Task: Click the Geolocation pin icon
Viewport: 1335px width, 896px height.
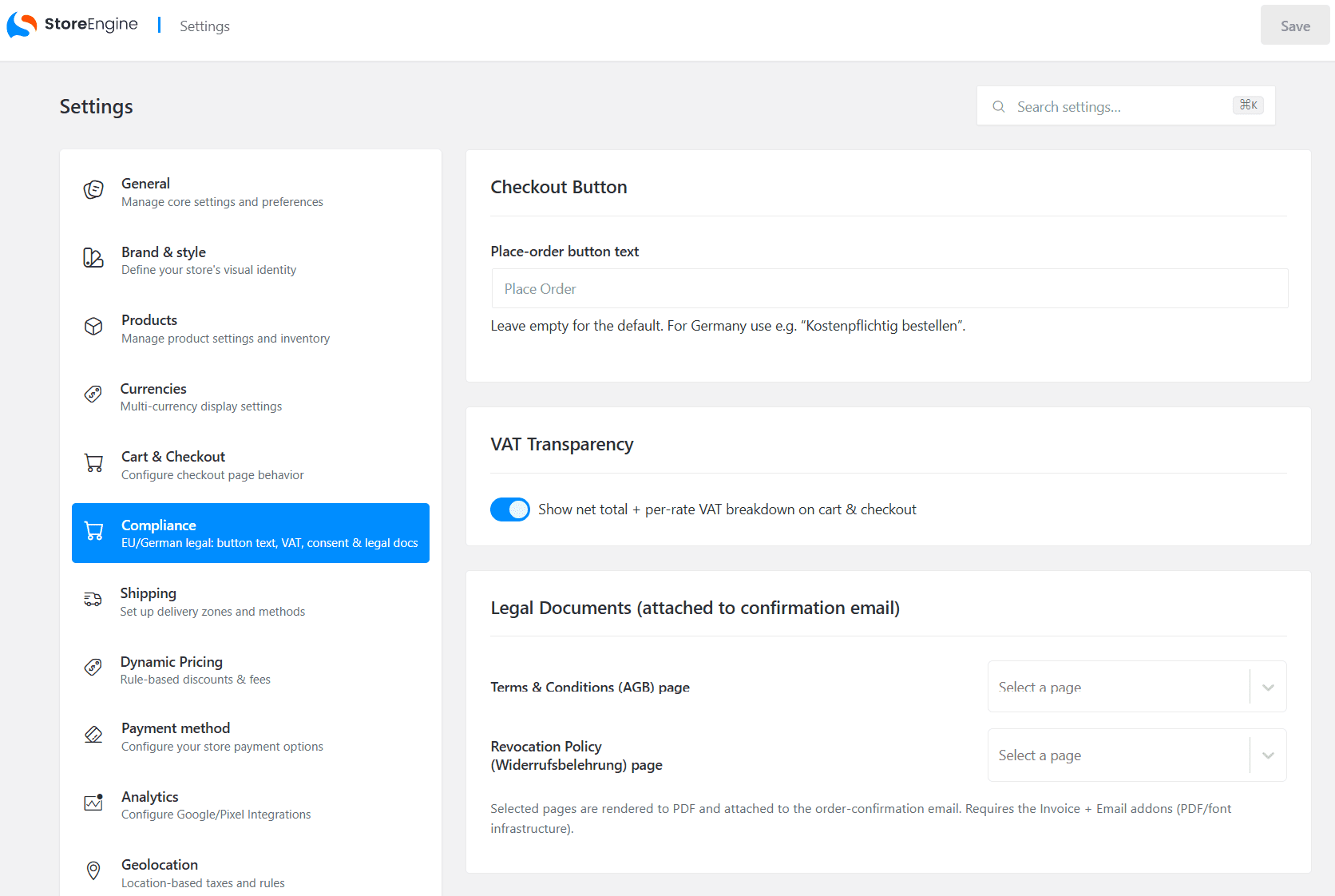Action: pos(93,870)
